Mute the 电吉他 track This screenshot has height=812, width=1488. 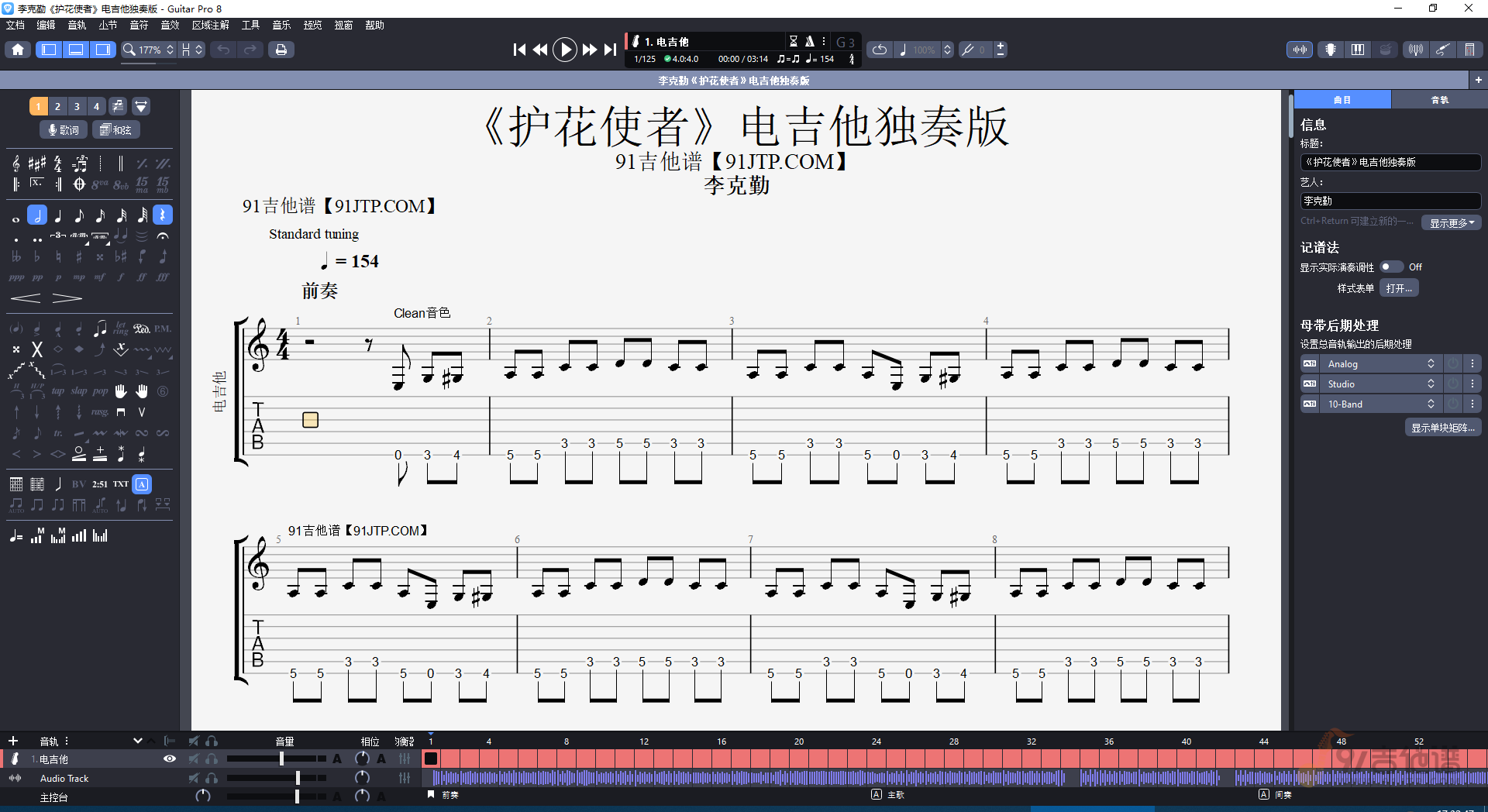pyautogui.click(x=194, y=759)
